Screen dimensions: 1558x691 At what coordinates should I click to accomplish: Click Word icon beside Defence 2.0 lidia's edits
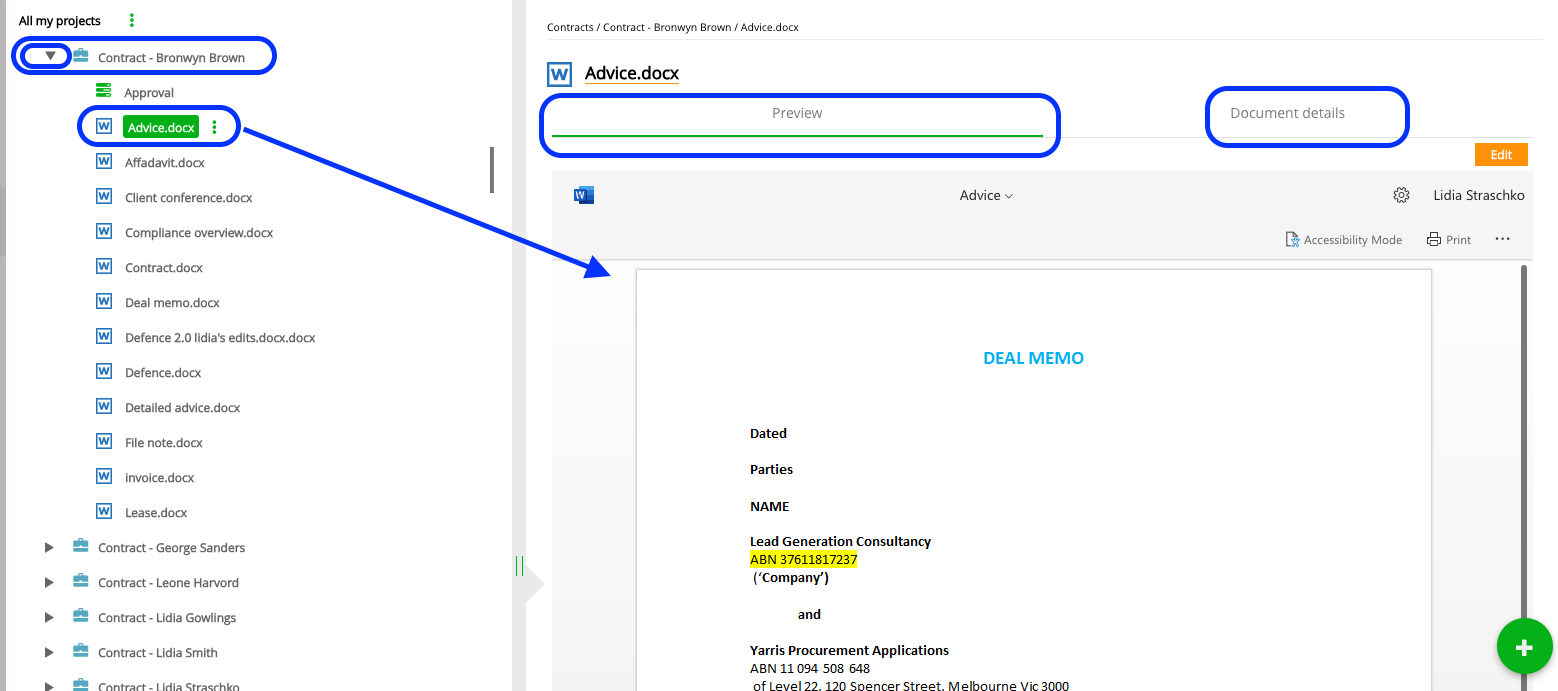pyautogui.click(x=103, y=336)
